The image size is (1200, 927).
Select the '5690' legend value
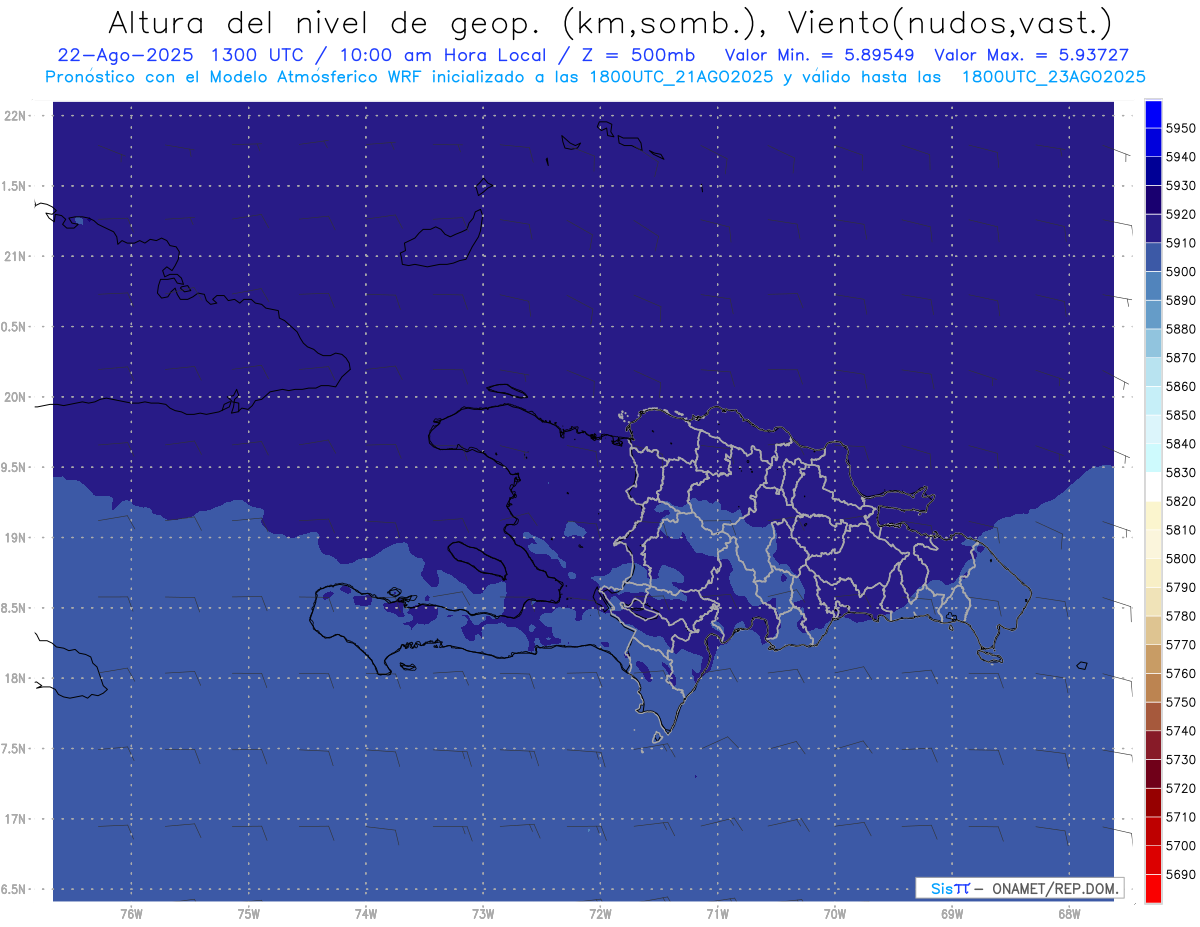[x=1181, y=874]
